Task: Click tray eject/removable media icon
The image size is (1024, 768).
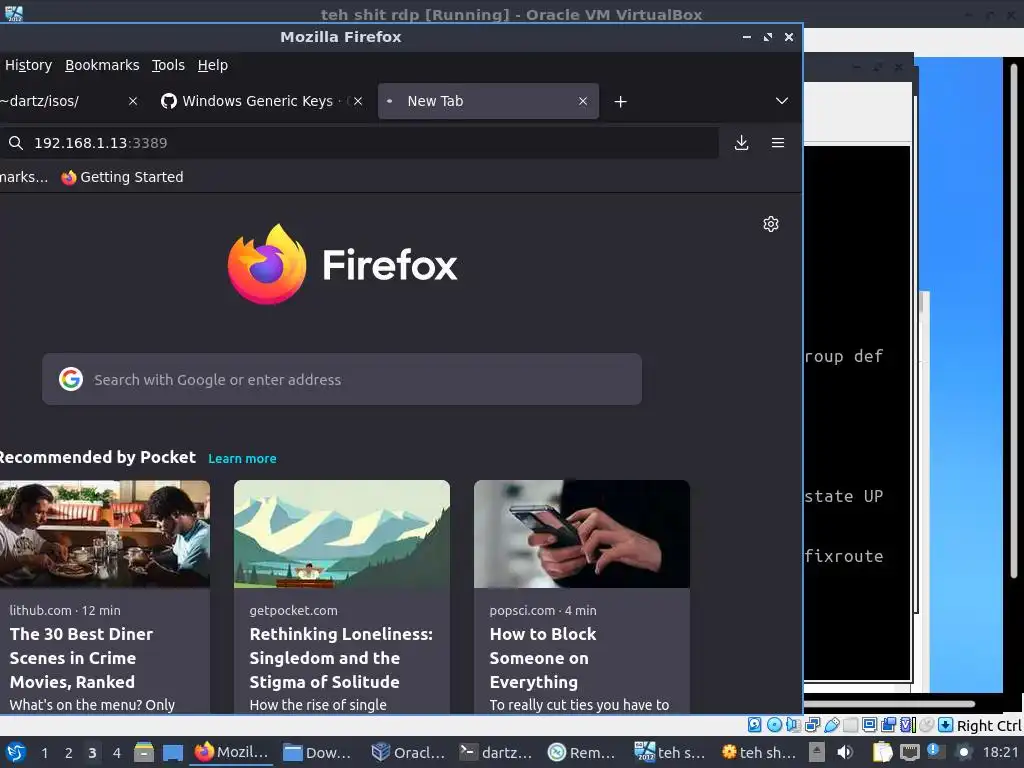Action: (817, 753)
